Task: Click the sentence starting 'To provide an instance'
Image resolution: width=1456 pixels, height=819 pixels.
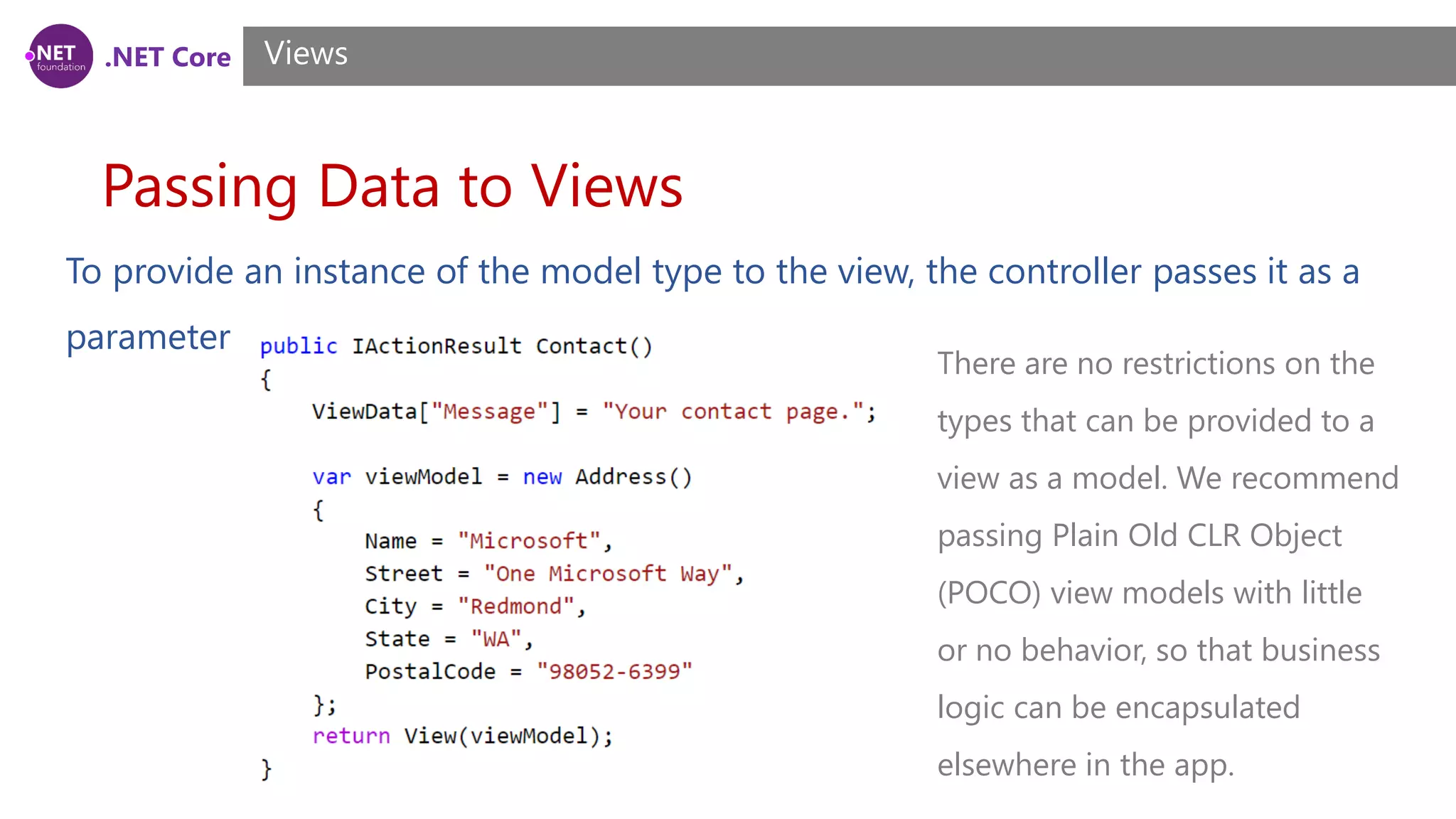Action: pyautogui.click(x=712, y=272)
